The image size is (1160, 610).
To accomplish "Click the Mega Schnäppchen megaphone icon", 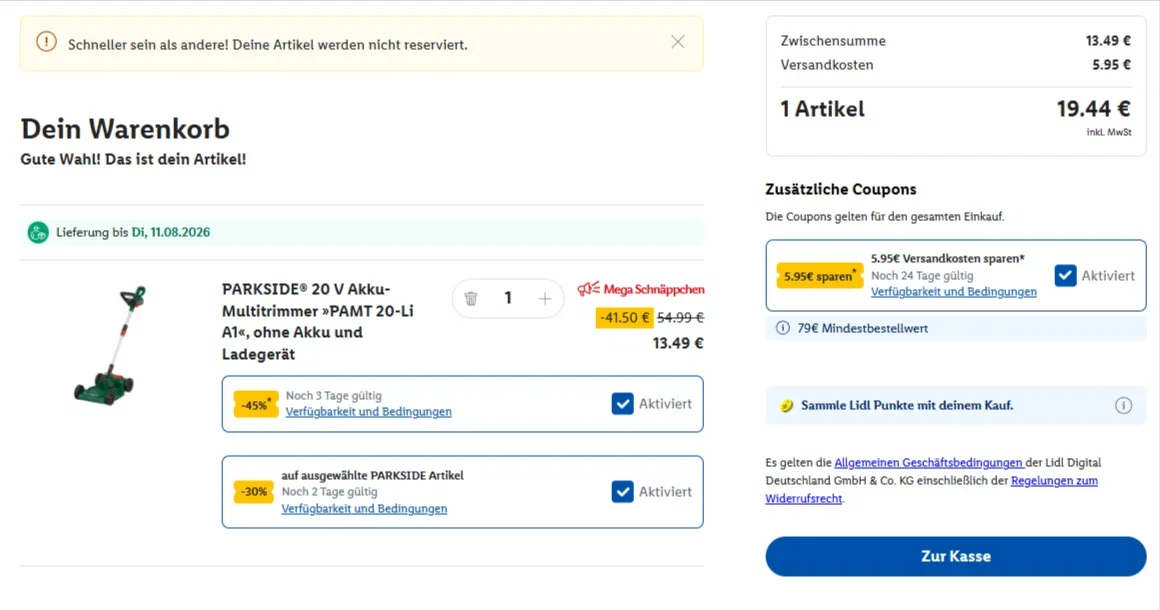I will pos(589,288).
